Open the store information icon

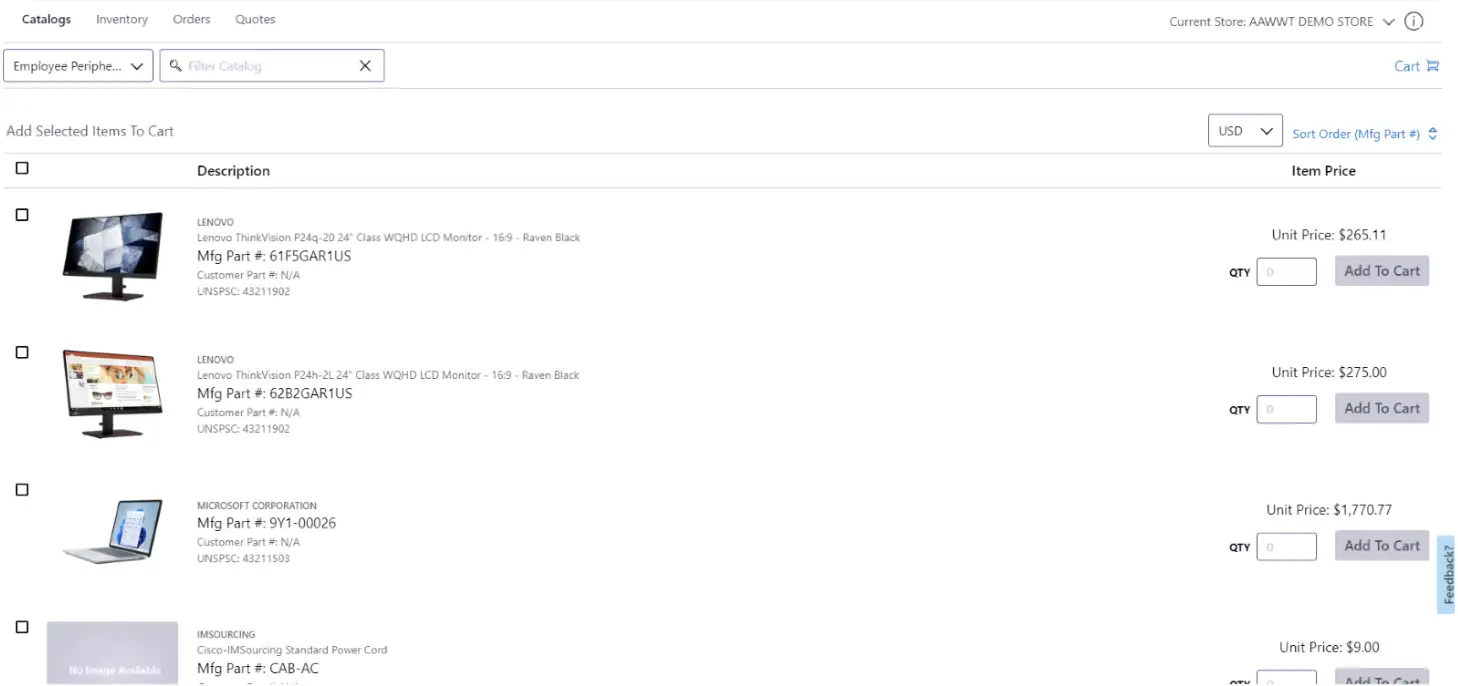click(1413, 21)
